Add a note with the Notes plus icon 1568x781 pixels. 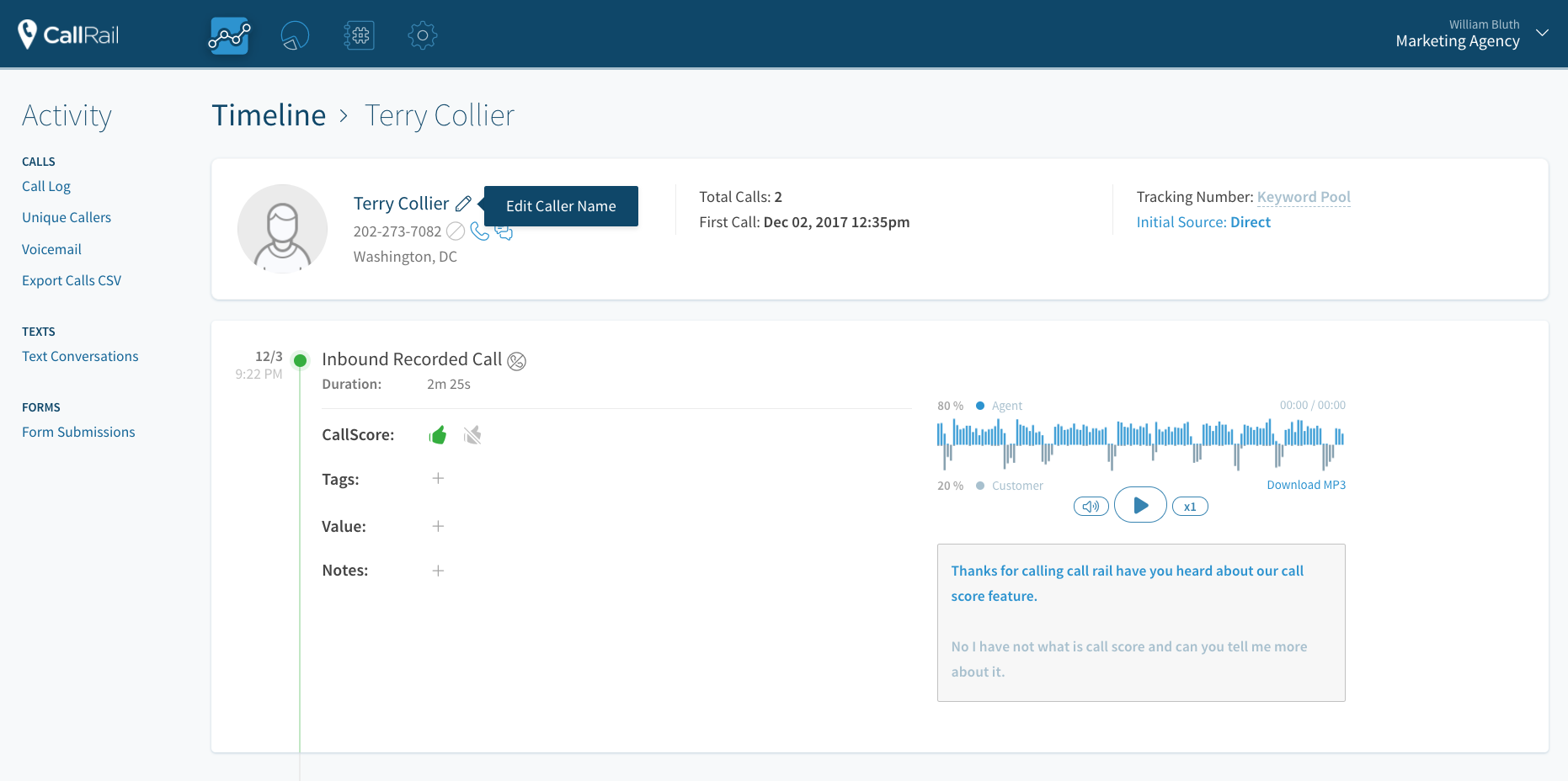click(438, 571)
